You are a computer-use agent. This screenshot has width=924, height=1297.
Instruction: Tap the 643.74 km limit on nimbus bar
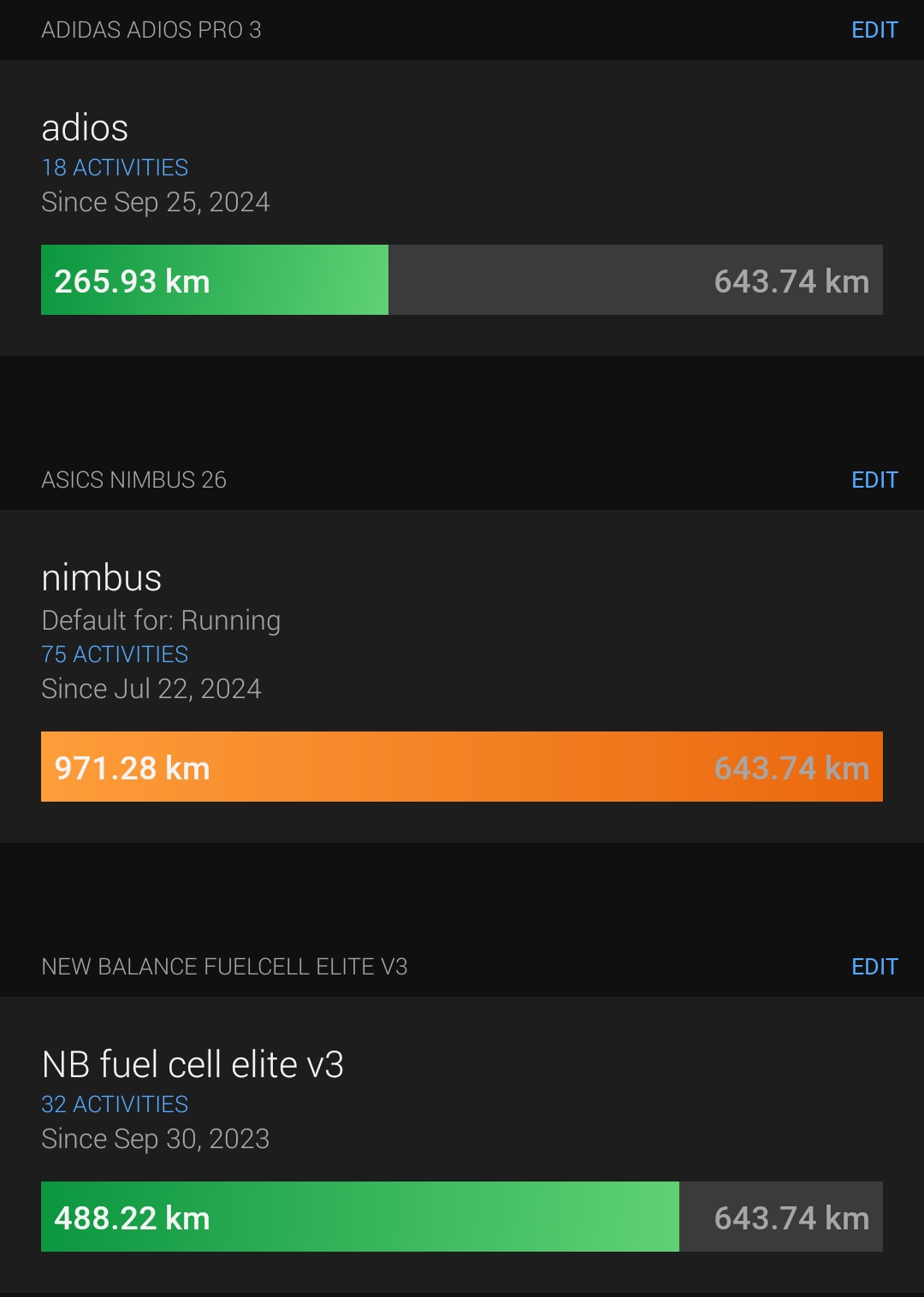[x=791, y=768]
